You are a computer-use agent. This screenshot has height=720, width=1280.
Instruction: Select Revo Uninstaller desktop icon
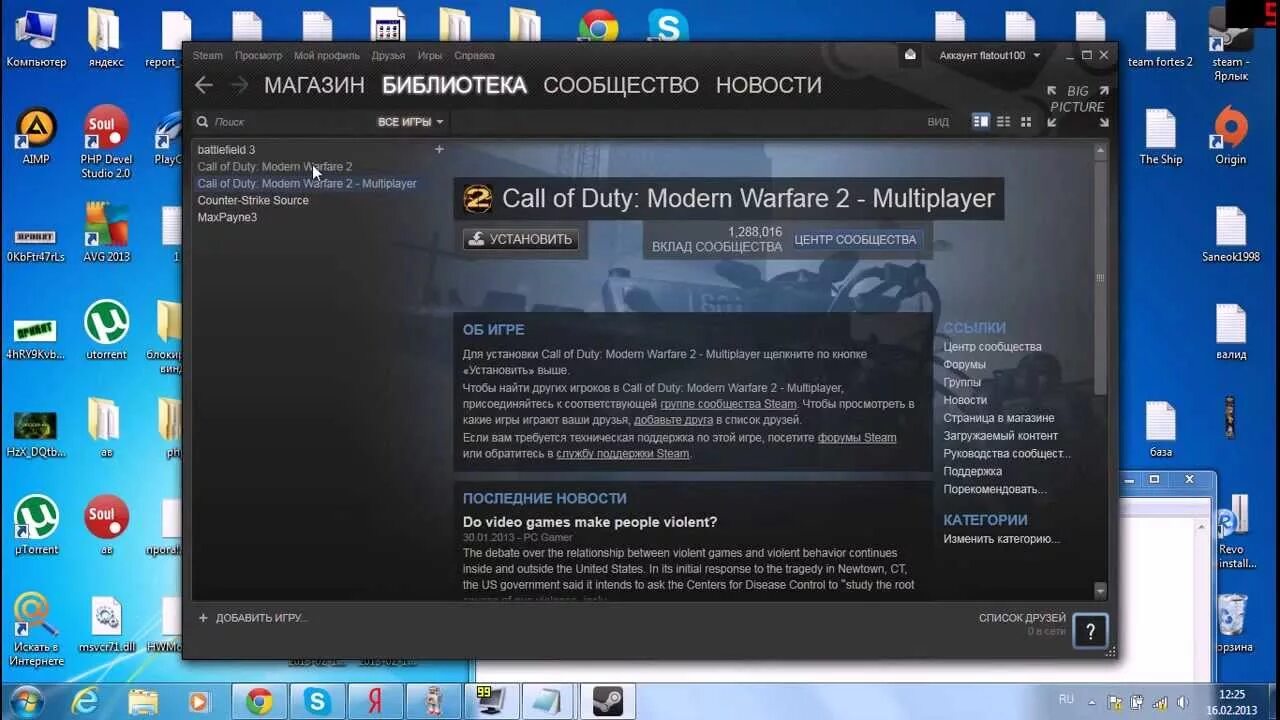(x=1233, y=532)
